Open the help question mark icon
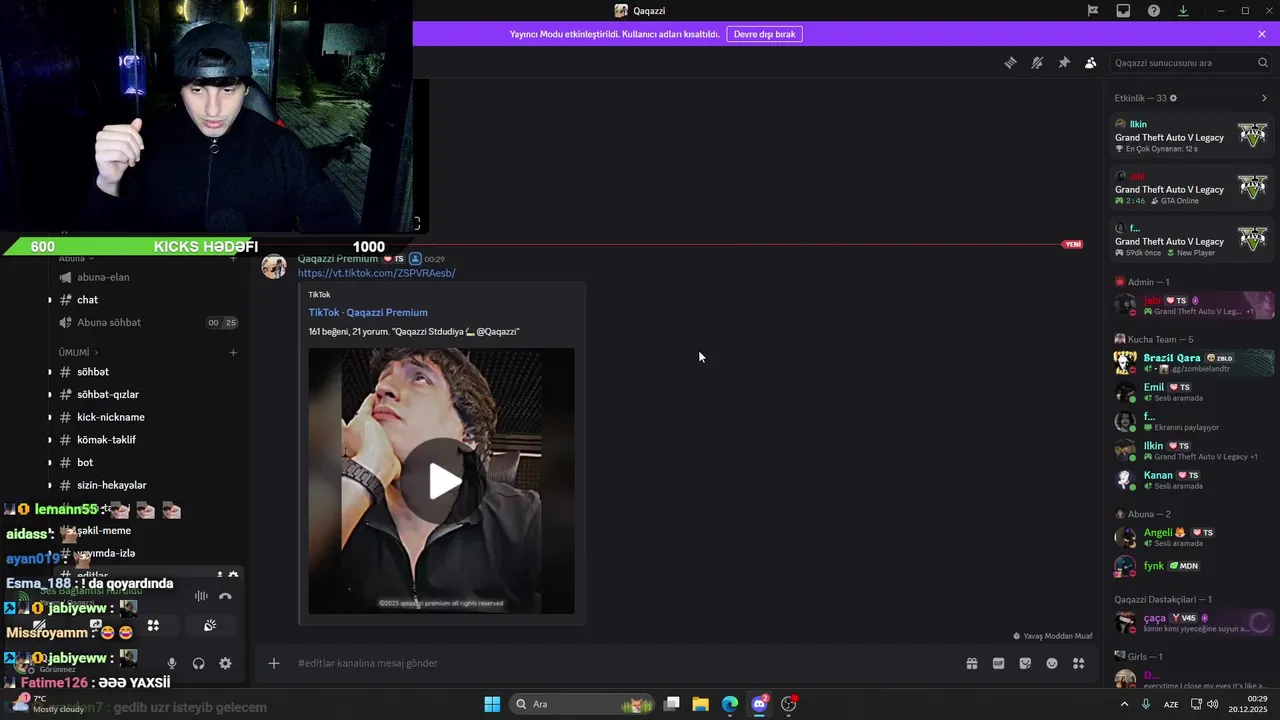Image resolution: width=1280 pixels, height=720 pixels. (x=1154, y=11)
